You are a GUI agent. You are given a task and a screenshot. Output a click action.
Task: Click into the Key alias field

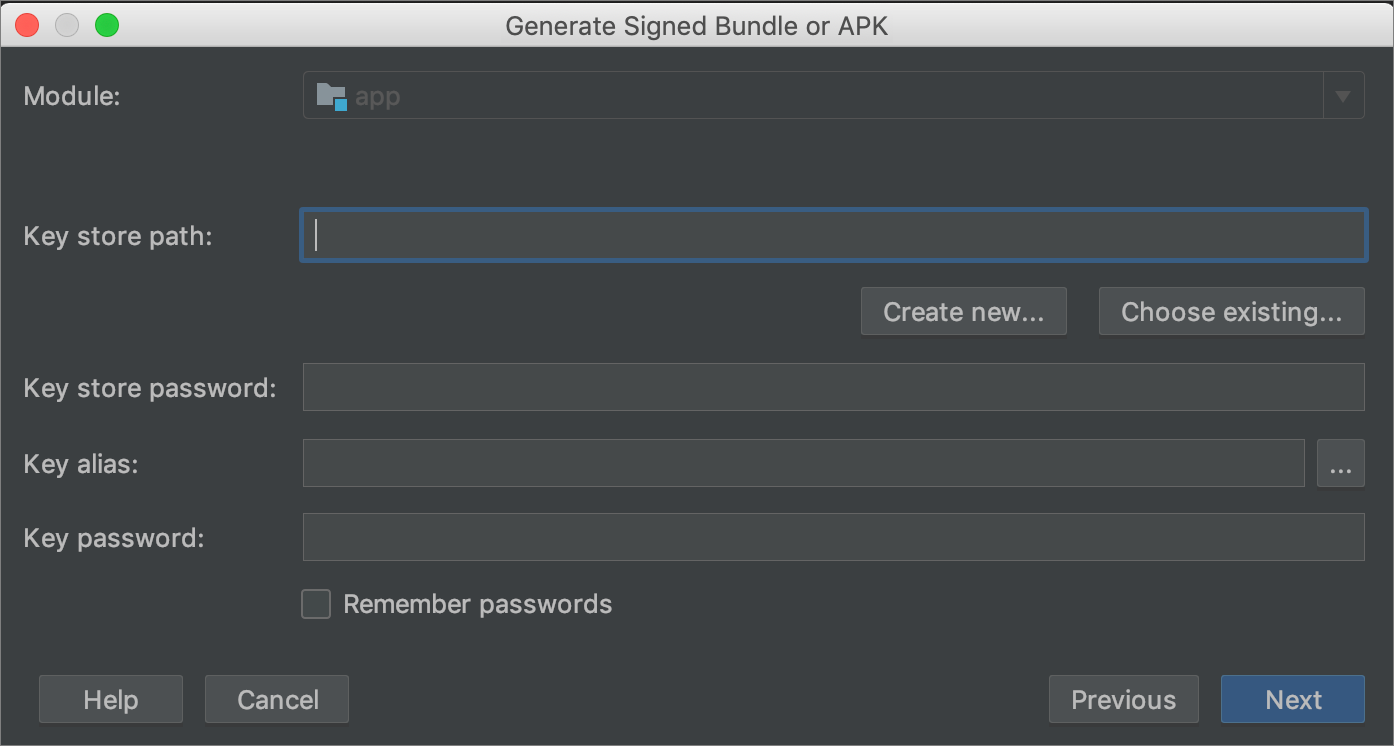pos(803,463)
